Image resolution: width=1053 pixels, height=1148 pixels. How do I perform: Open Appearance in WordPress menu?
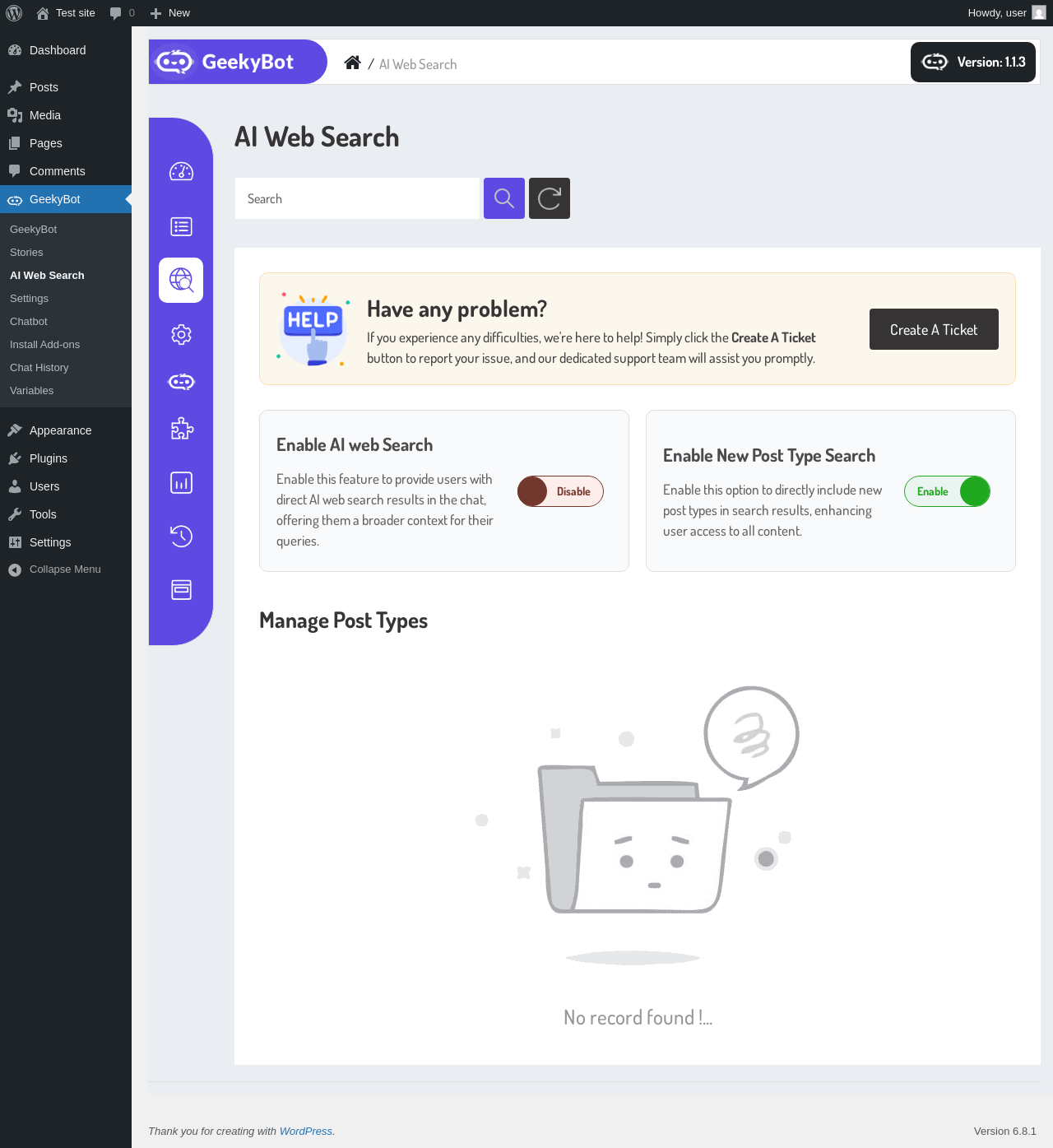point(66,430)
